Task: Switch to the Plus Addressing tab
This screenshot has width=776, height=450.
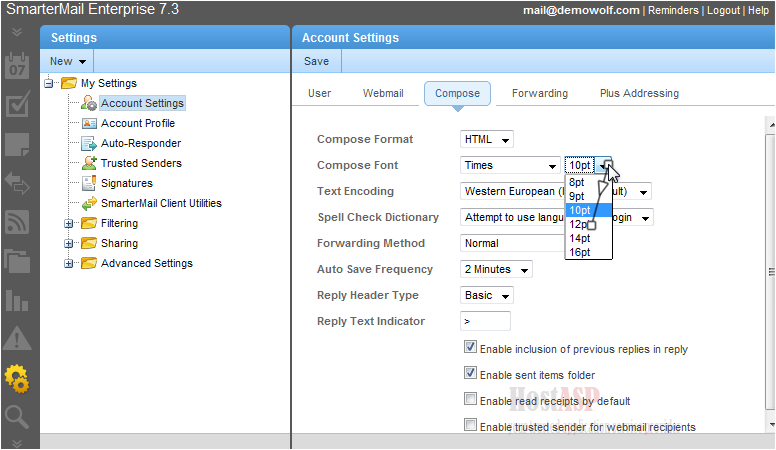Action: (x=639, y=93)
